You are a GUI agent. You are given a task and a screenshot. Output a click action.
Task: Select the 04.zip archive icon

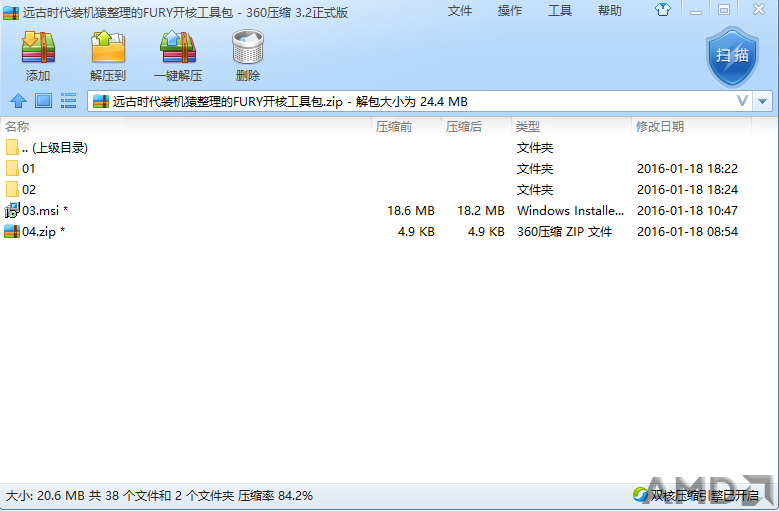pos(12,231)
